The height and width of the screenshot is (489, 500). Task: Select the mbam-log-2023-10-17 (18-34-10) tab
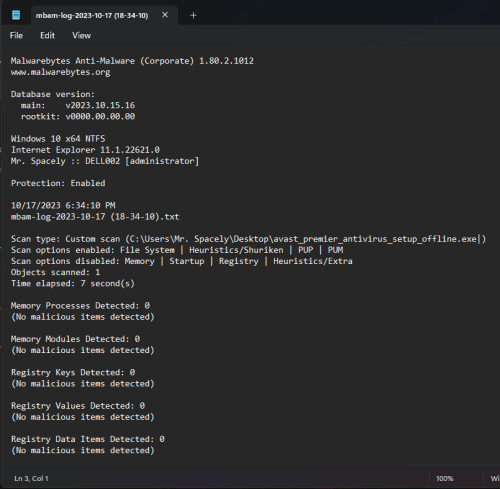click(104, 15)
